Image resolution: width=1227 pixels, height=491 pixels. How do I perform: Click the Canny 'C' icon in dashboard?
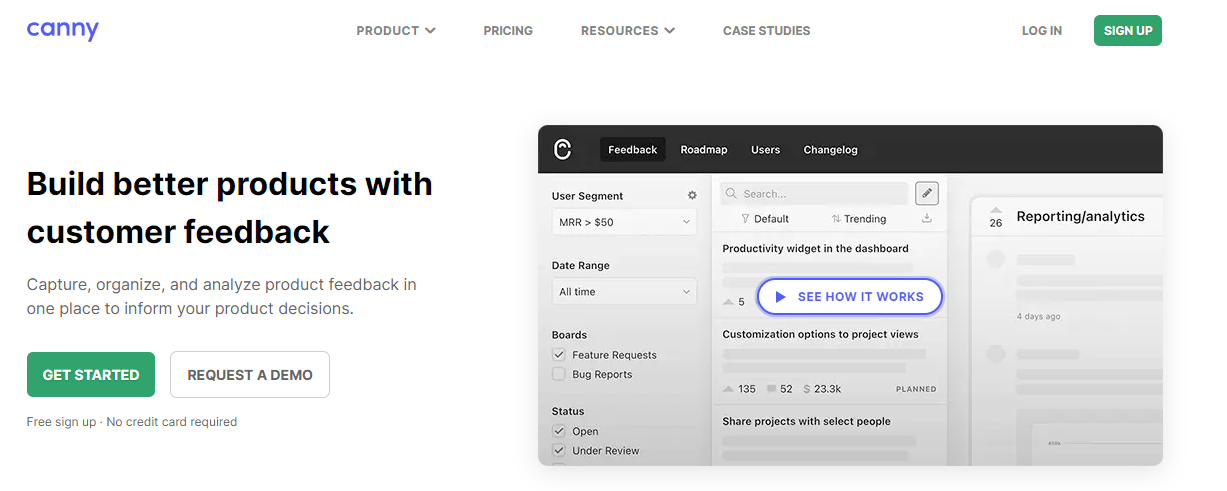[562, 149]
